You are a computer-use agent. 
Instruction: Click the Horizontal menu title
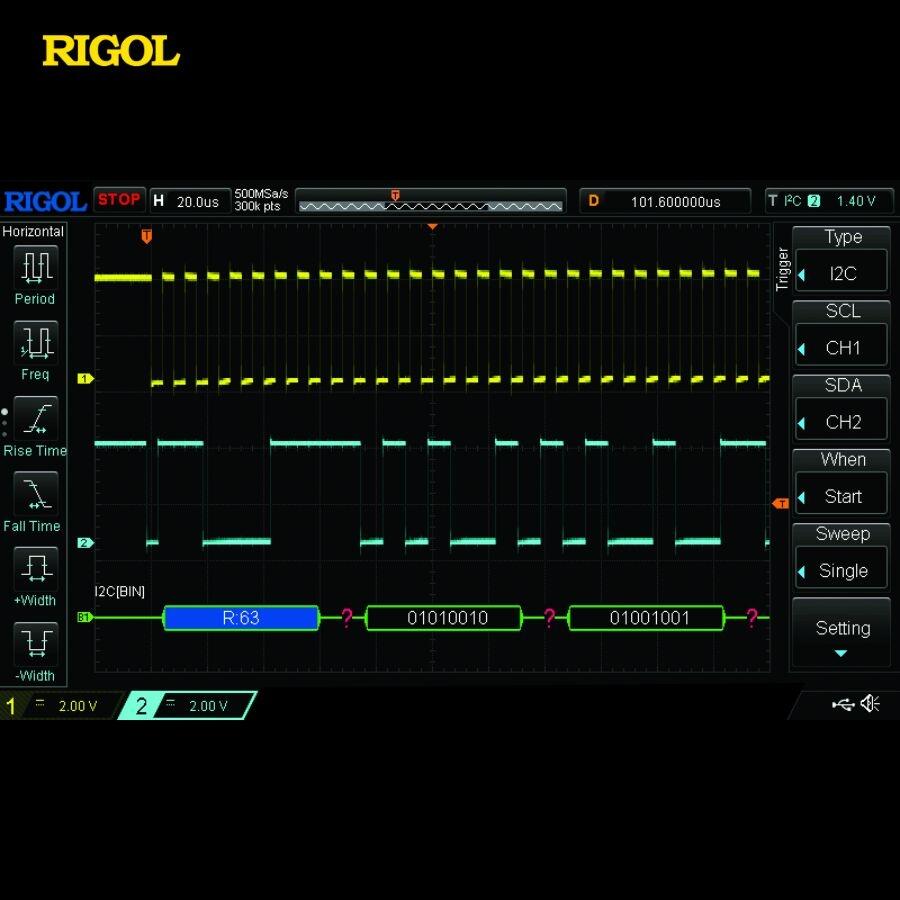tap(33, 231)
